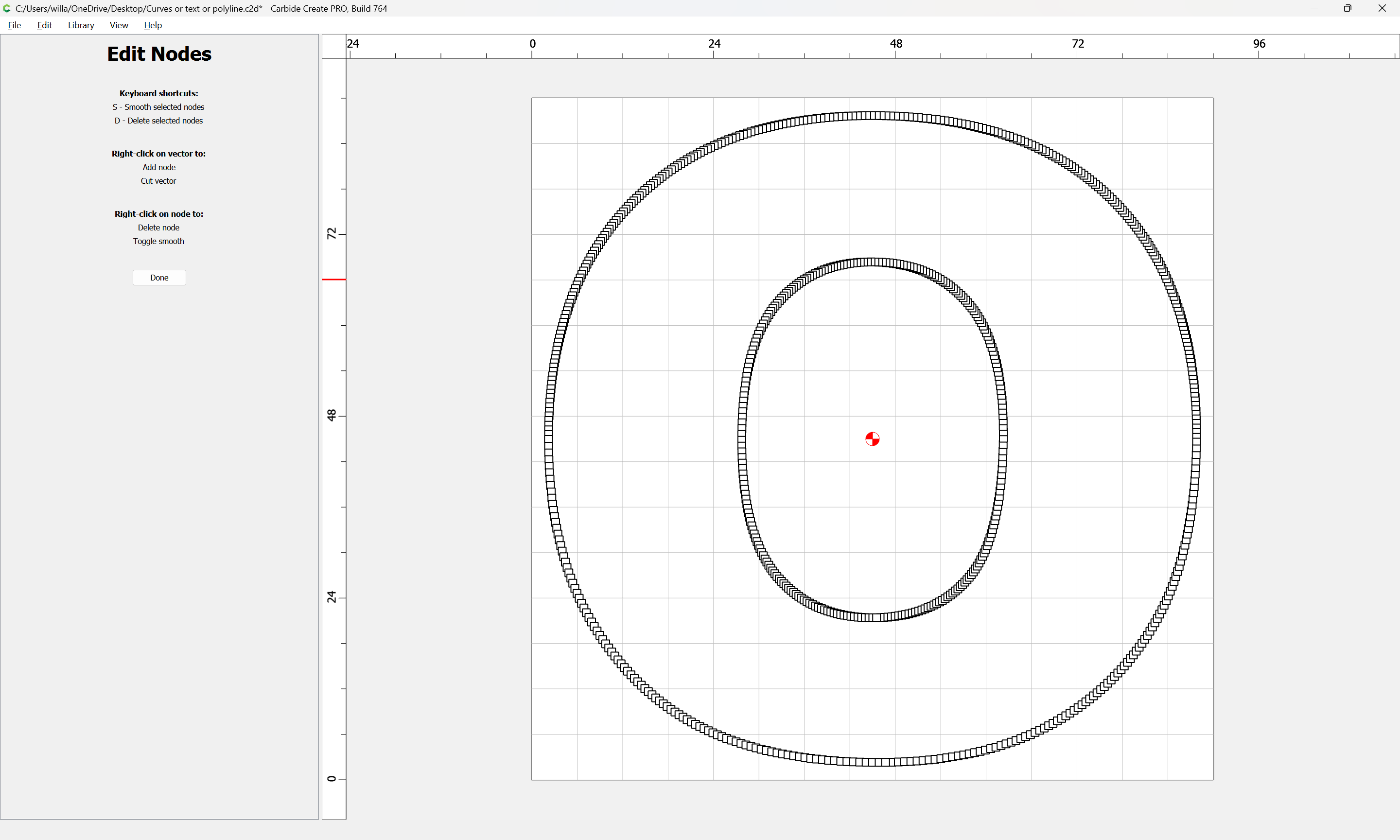Open the View menu
This screenshot has width=1400, height=840.
(119, 25)
